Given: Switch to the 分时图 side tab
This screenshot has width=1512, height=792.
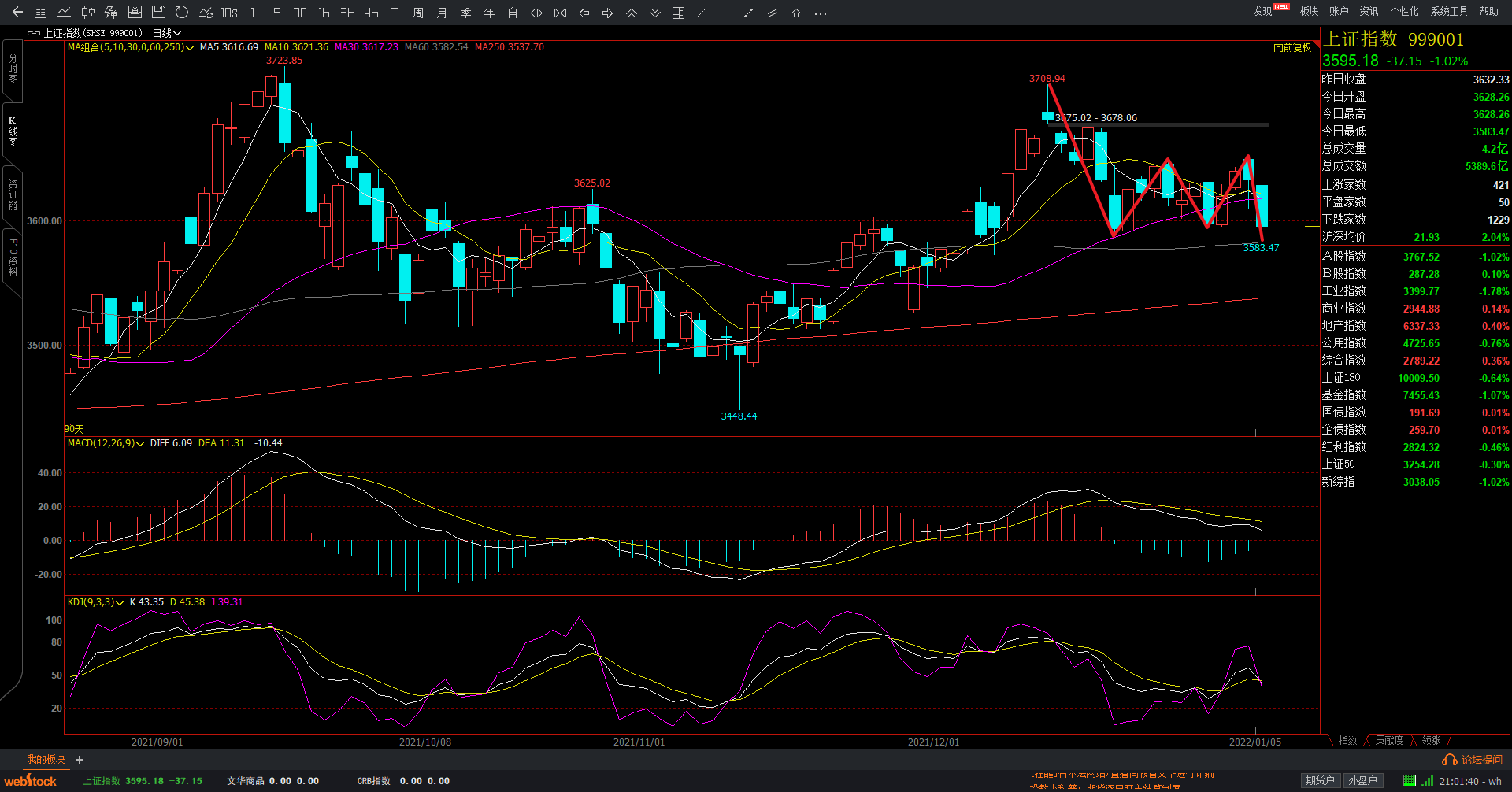Looking at the screenshot, I should tap(13, 69).
